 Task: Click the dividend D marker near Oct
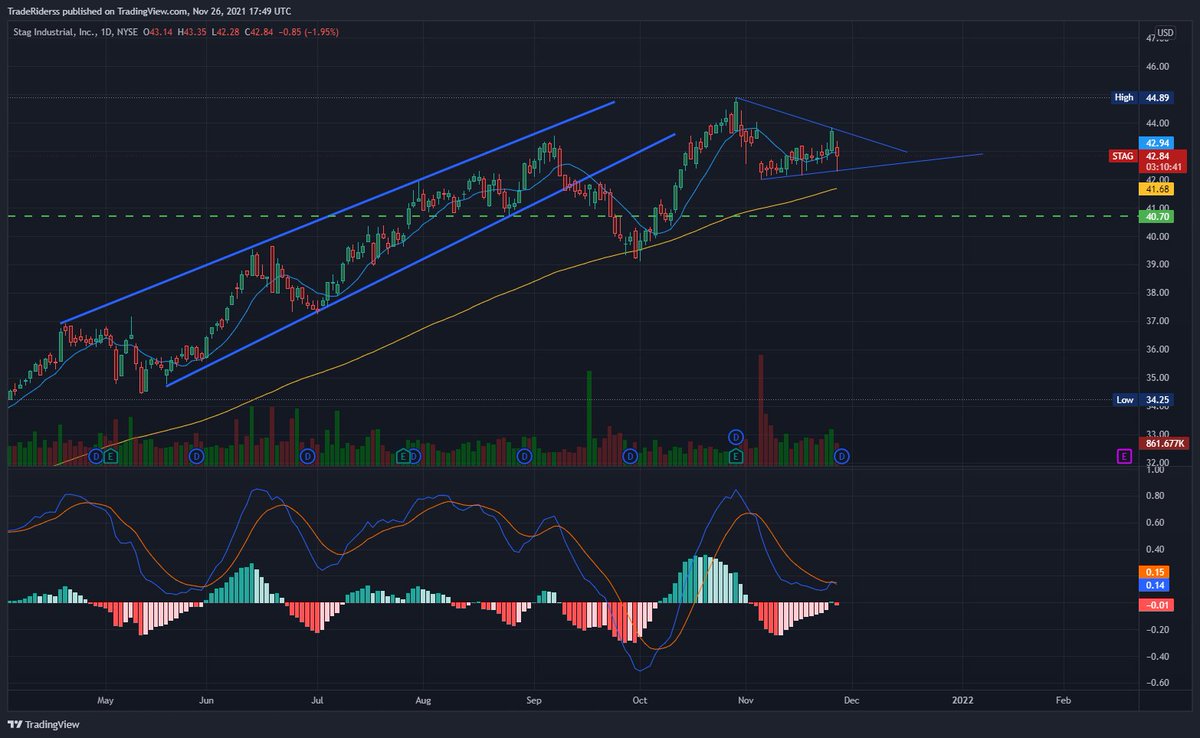point(630,456)
